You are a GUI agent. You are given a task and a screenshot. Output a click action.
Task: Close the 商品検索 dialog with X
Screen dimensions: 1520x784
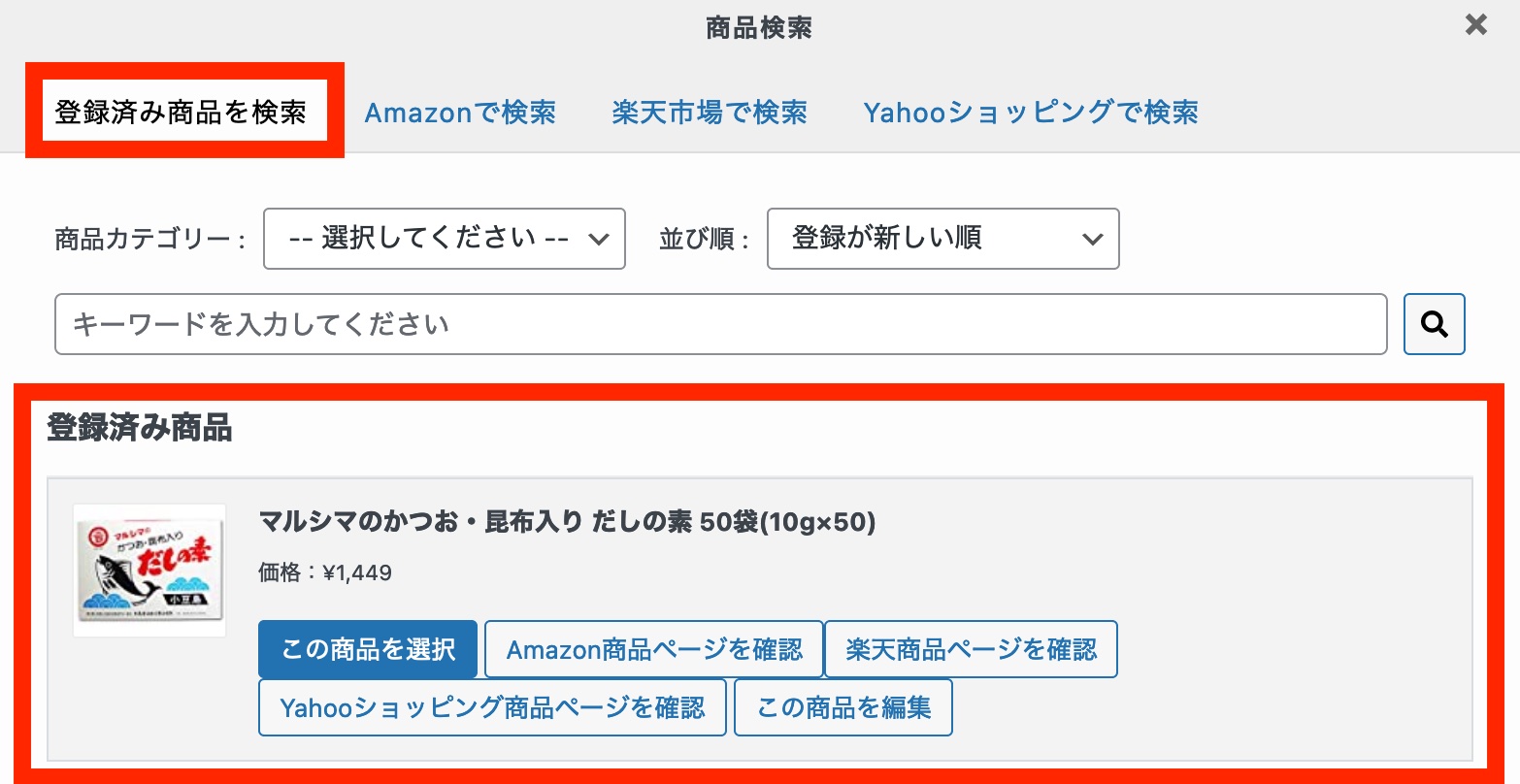point(1475,25)
